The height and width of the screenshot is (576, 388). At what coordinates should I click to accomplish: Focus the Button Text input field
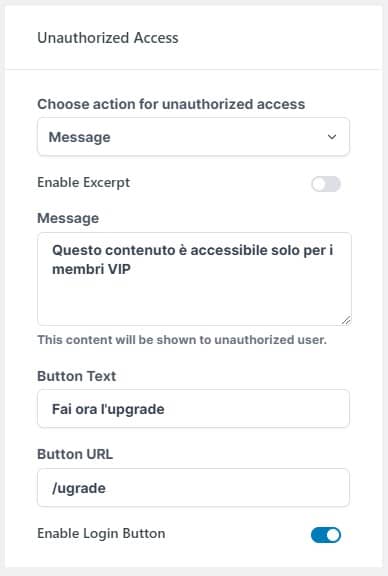193,408
